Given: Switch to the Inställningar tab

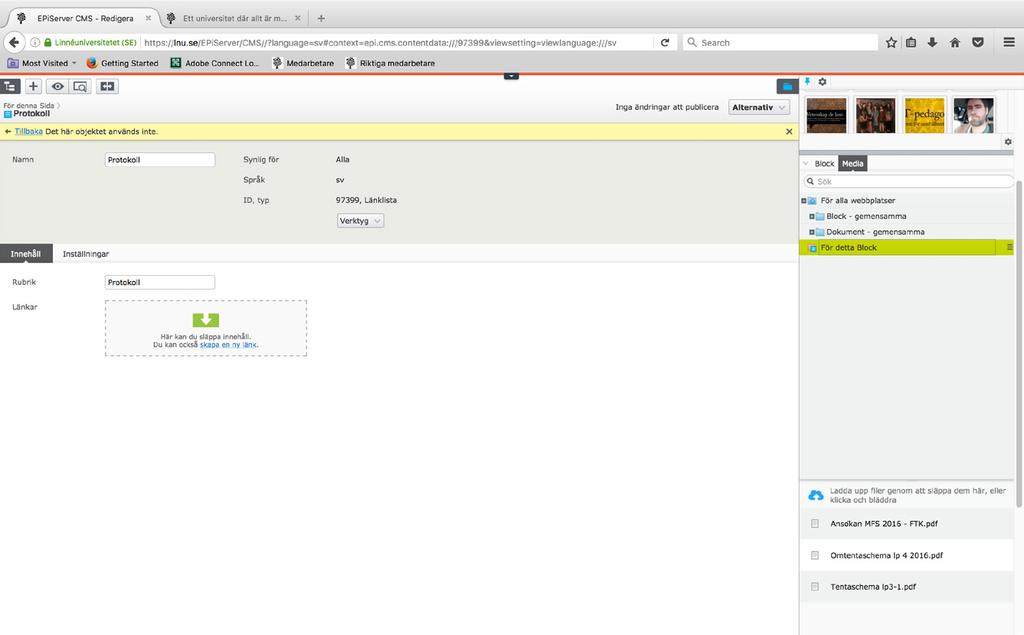Looking at the screenshot, I should pyautogui.click(x=86, y=253).
